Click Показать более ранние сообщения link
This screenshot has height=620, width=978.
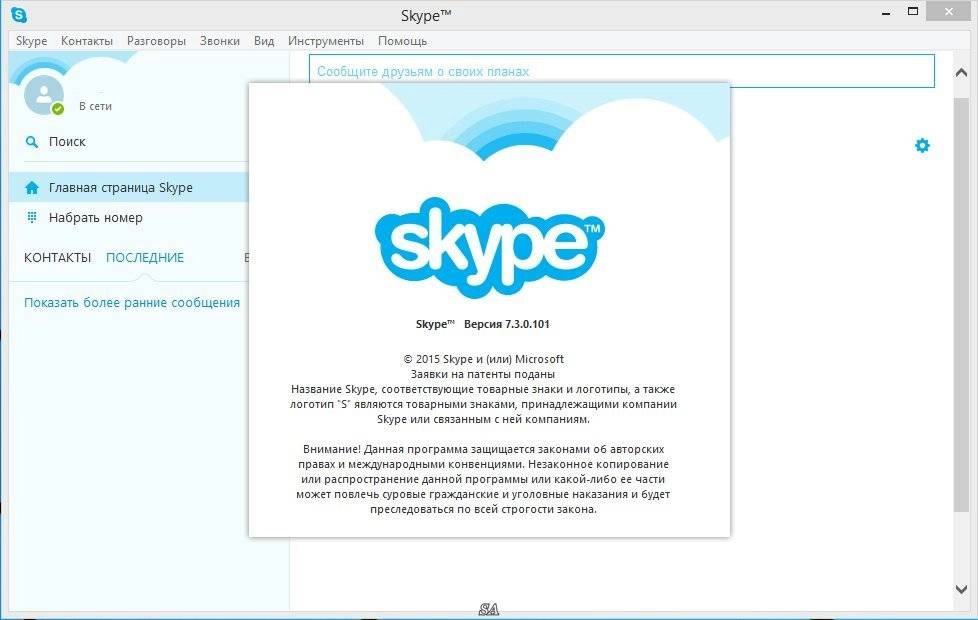point(132,303)
